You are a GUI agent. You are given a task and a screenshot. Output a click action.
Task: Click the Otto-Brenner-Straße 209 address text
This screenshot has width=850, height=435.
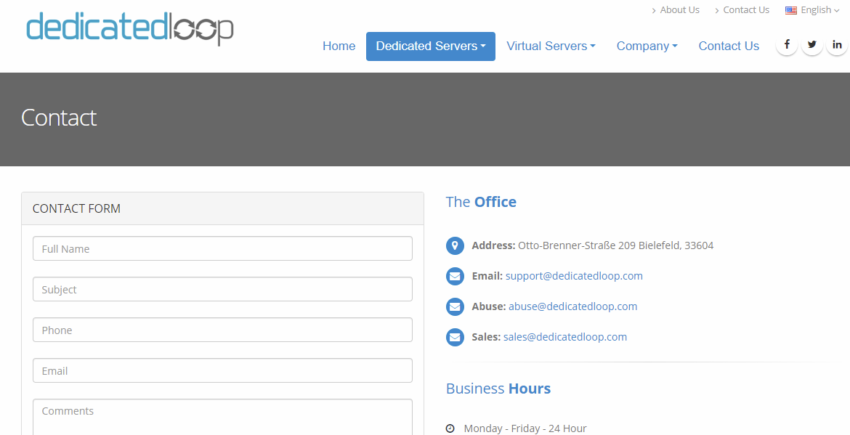point(615,245)
